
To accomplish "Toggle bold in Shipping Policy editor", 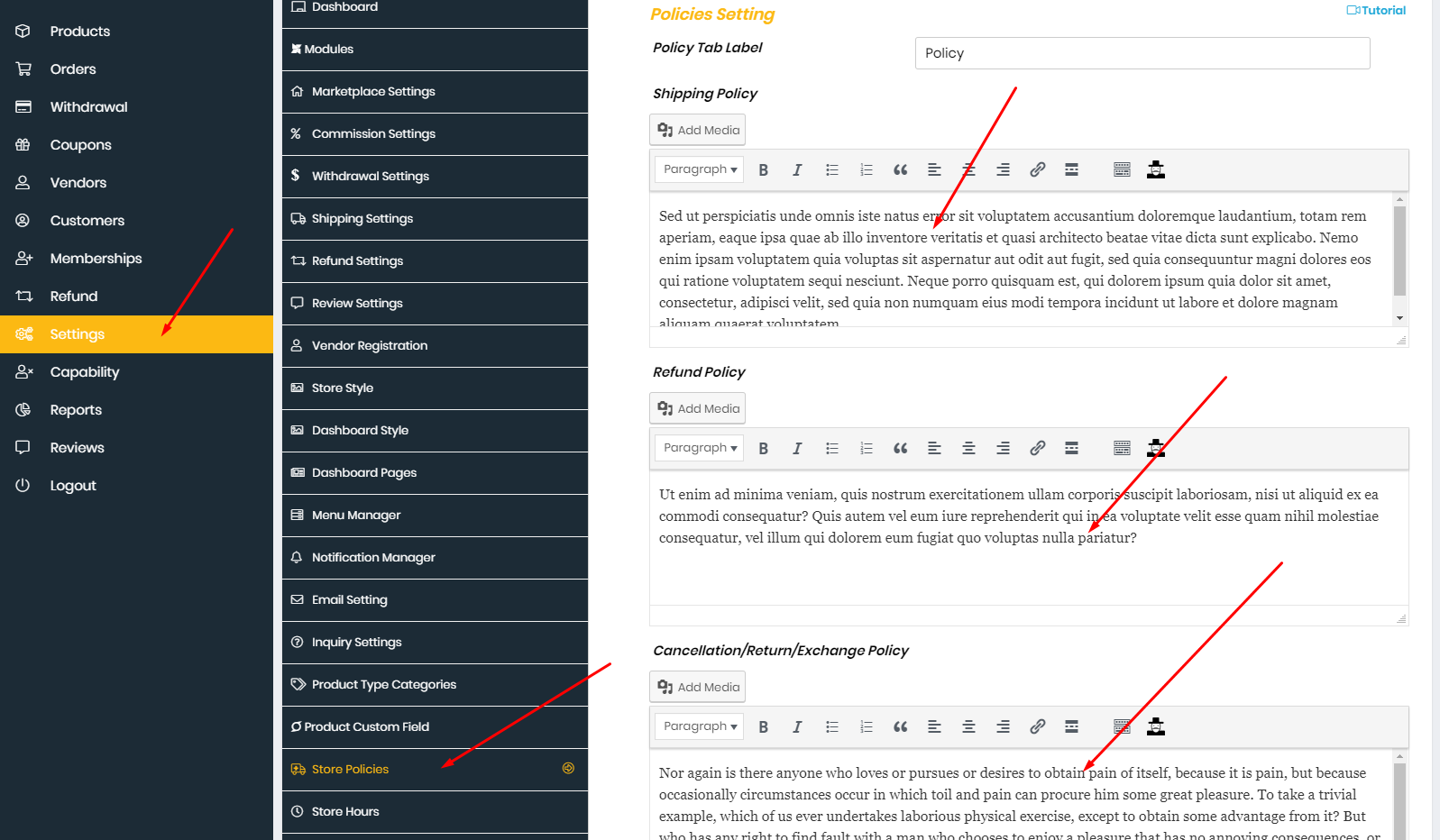I will point(763,169).
